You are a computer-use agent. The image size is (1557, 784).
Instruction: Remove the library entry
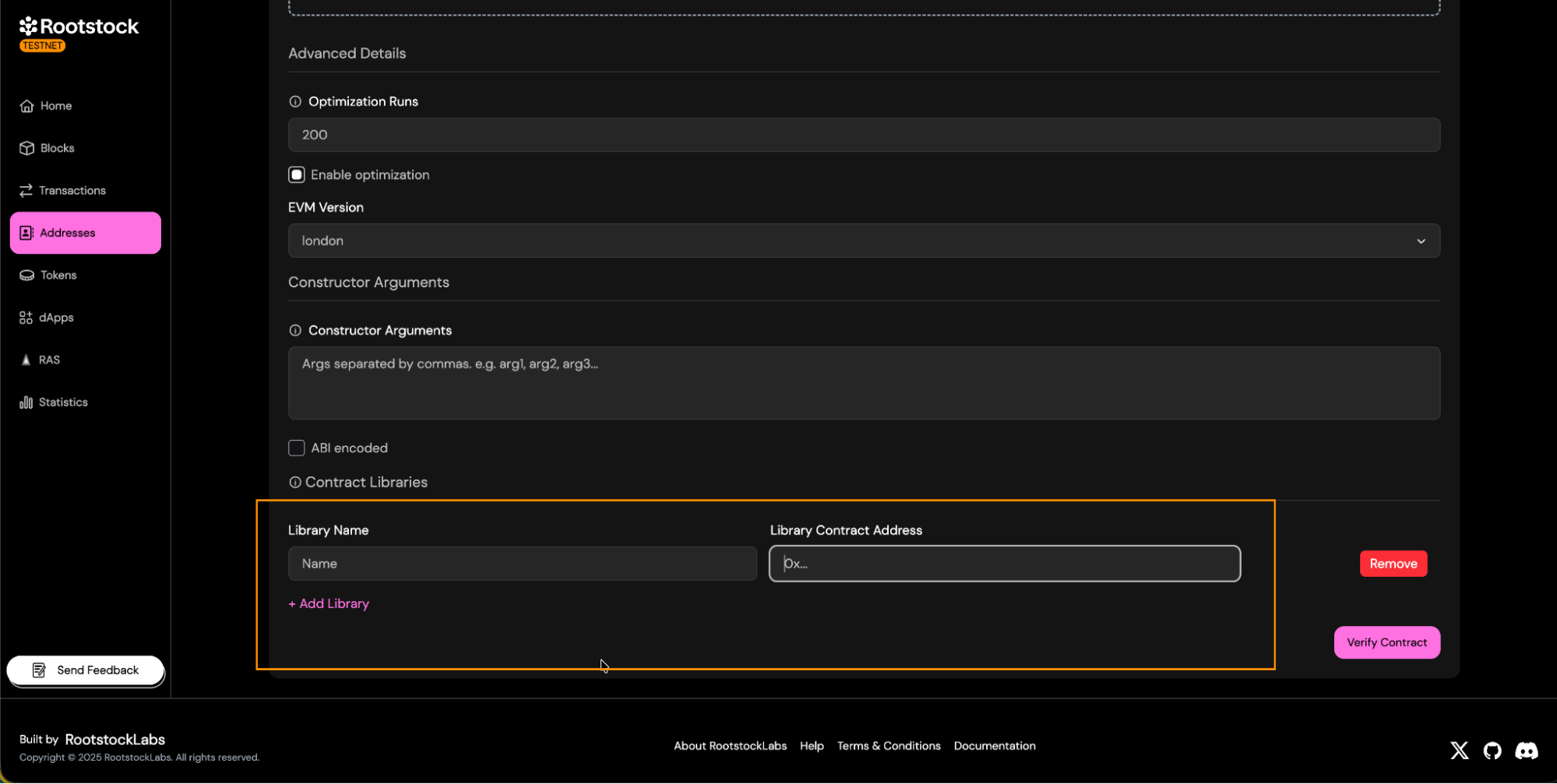[x=1393, y=564]
